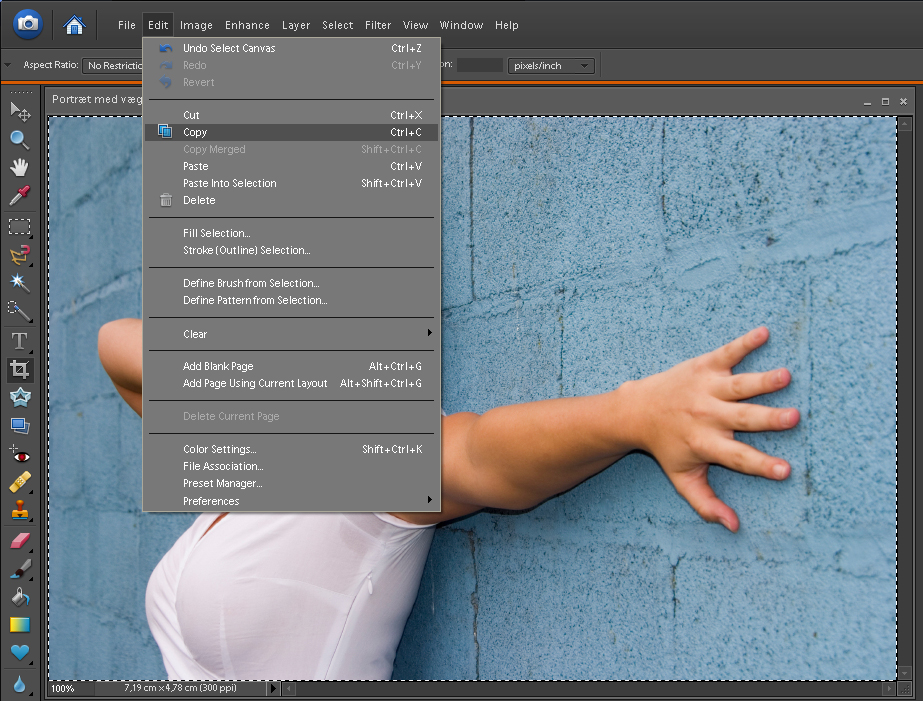
Task: Select the Paint Bucket tool
Action: click(x=19, y=597)
